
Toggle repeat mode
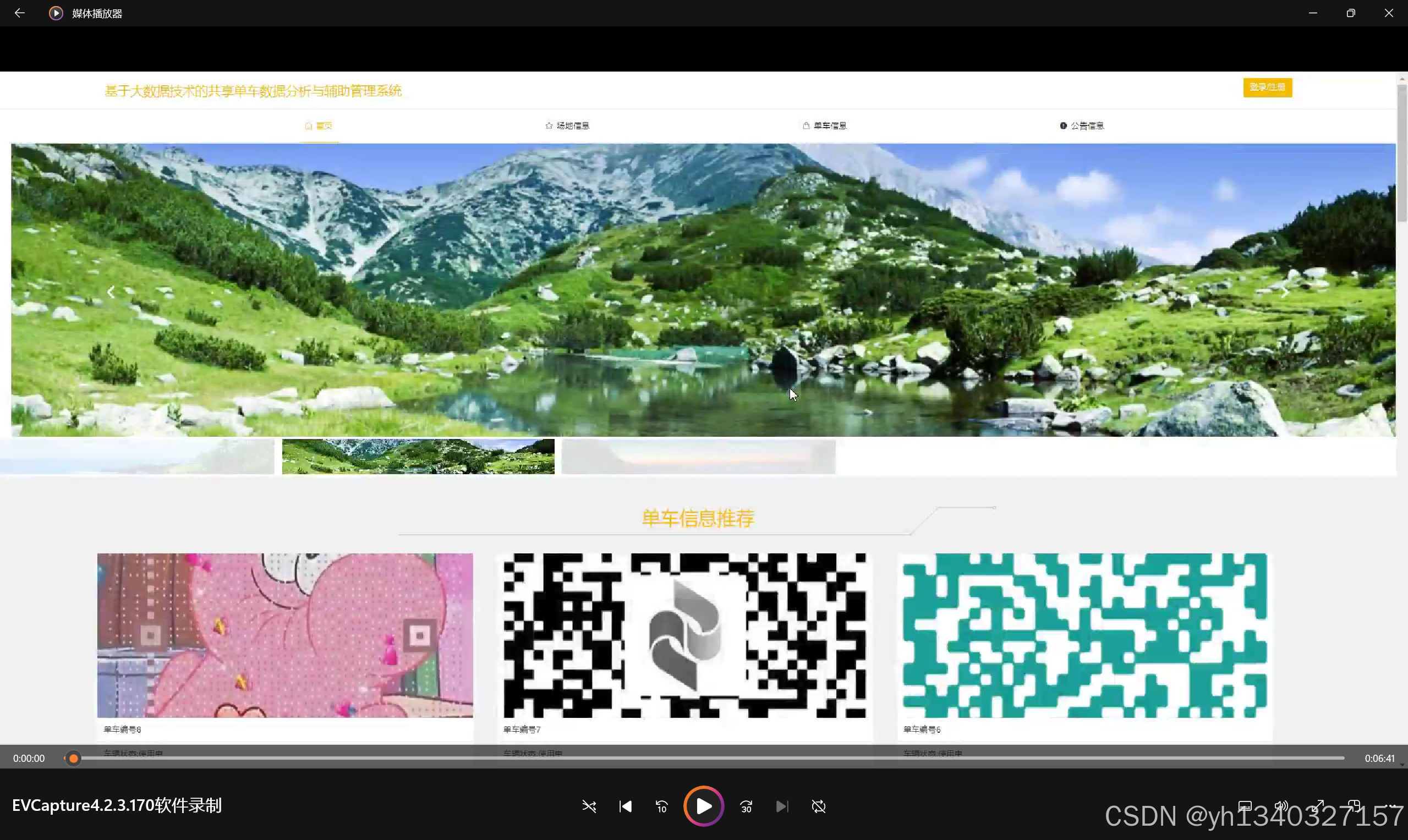pos(818,806)
